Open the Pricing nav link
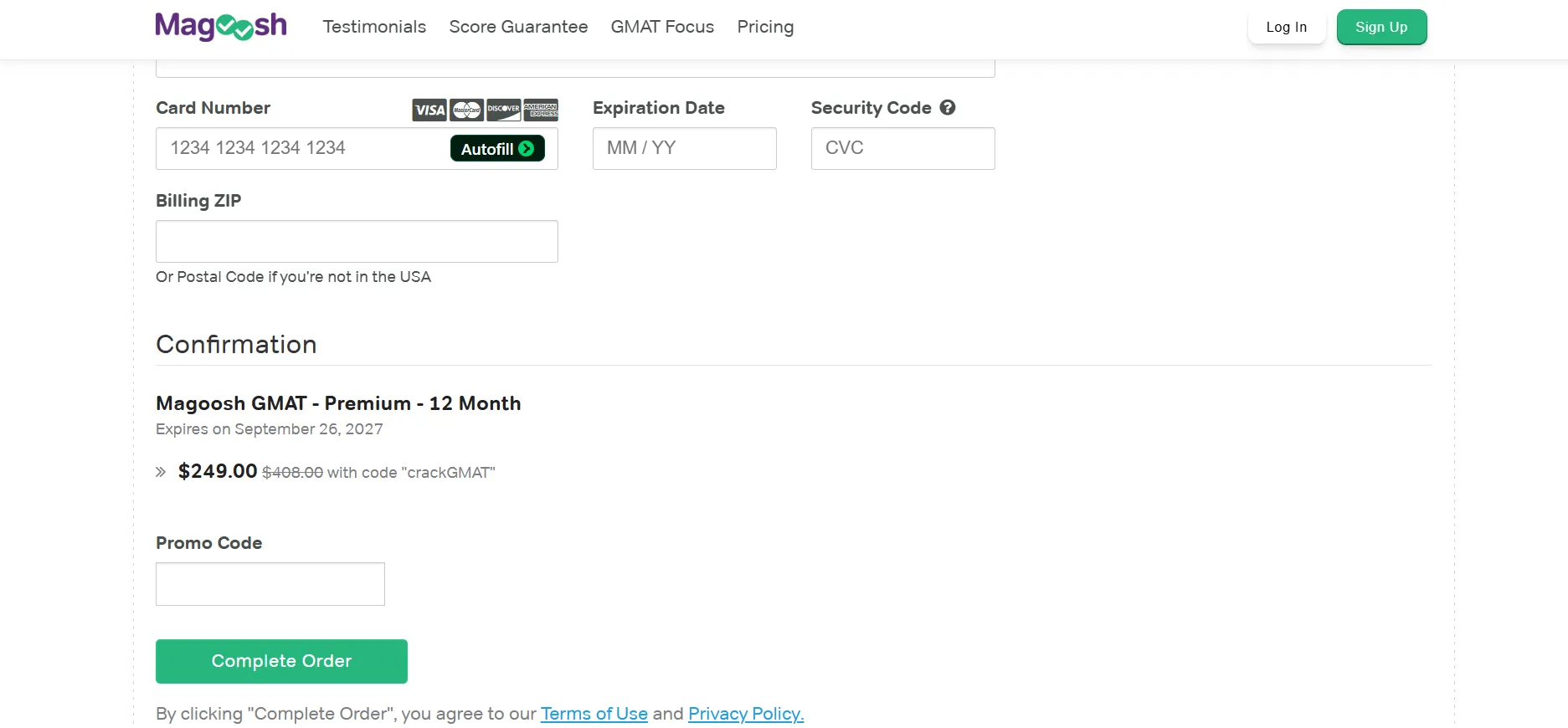Viewport: 1568px width, 728px height. pos(765,27)
